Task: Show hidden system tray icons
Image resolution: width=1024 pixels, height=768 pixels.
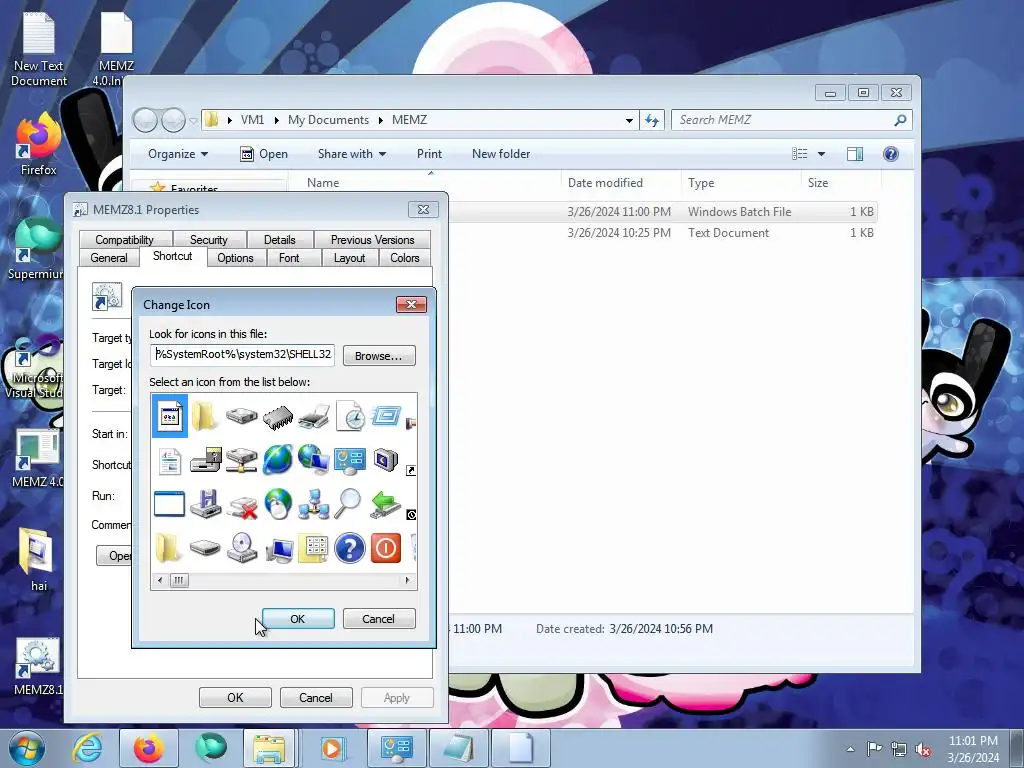Action: [x=850, y=749]
